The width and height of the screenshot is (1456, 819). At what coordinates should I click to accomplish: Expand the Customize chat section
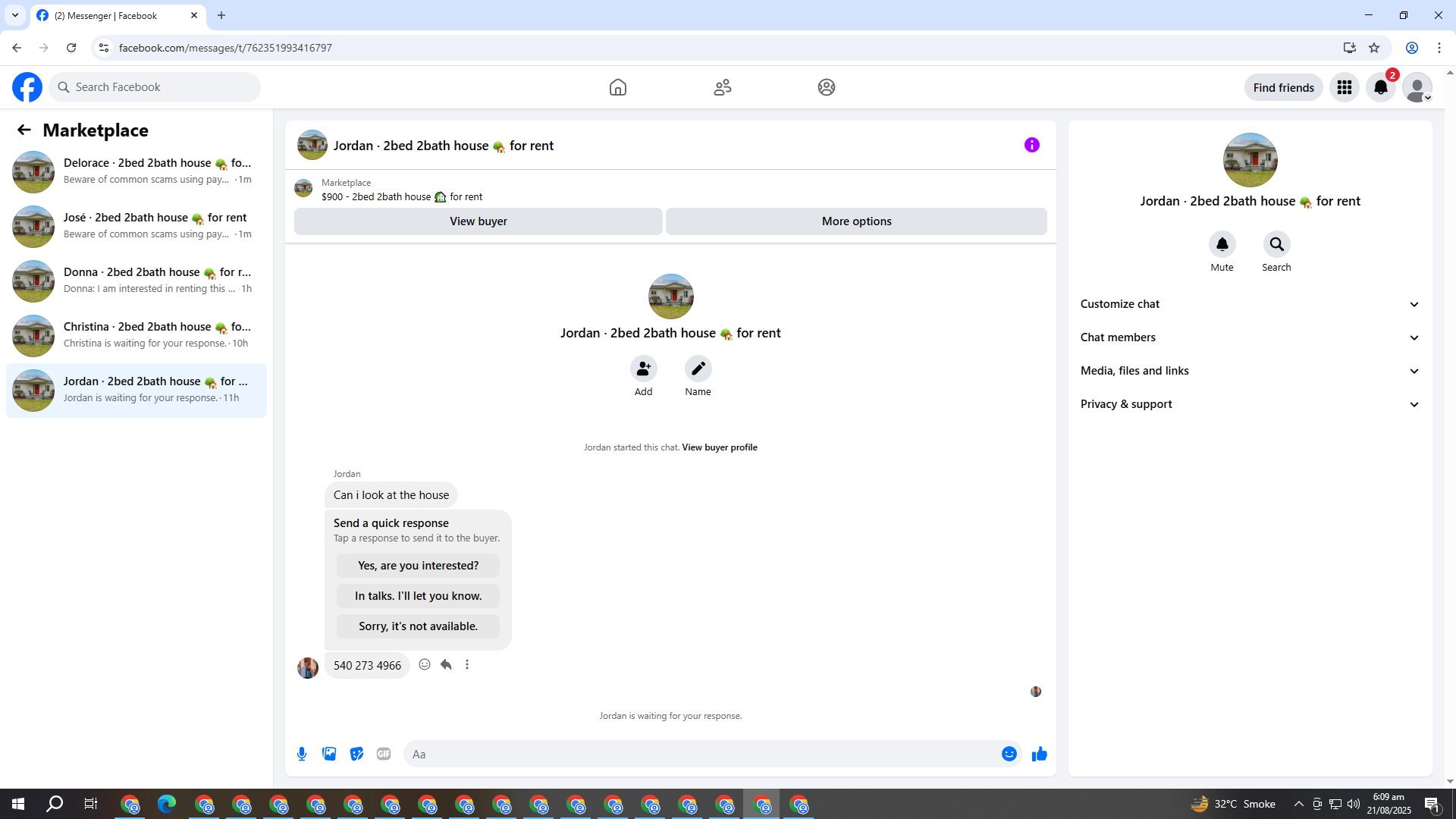(1249, 304)
